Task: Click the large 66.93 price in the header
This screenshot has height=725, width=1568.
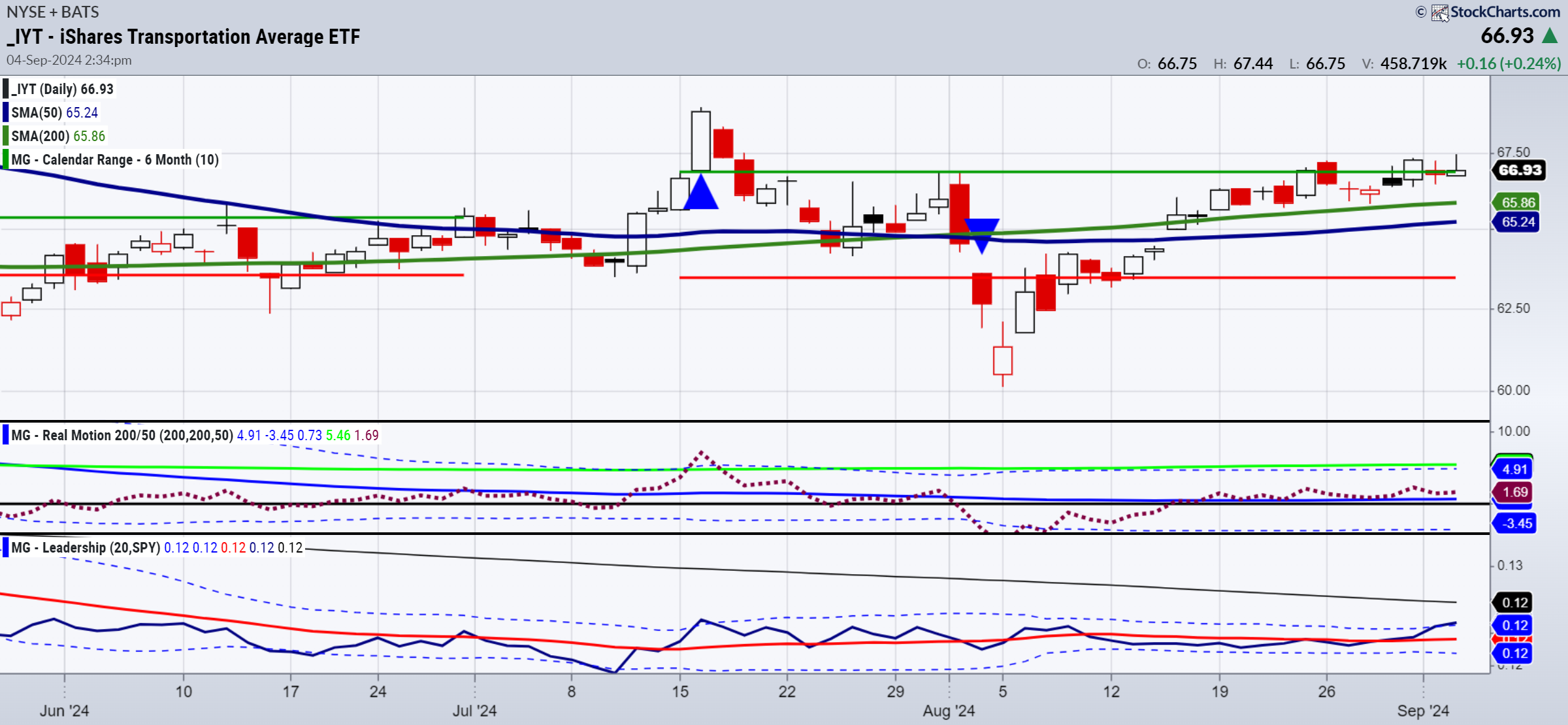Action: [x=1507, y=35]
